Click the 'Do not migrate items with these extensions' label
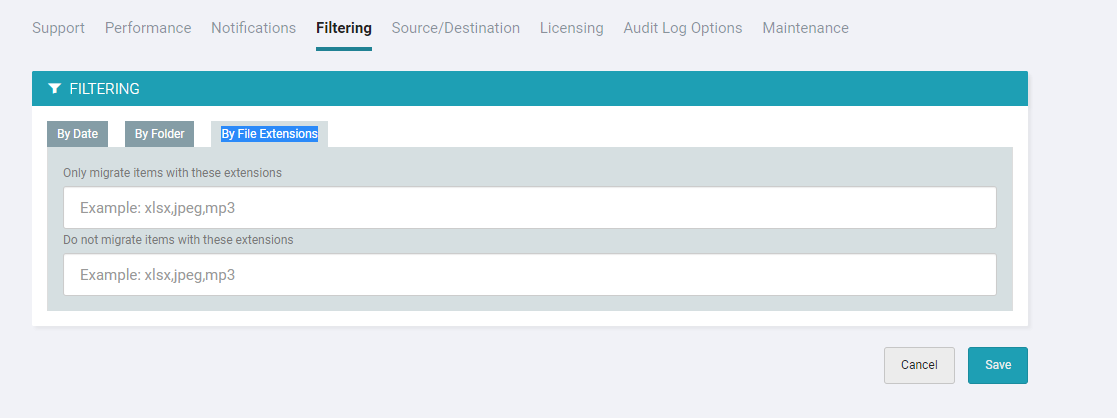 [178, 240]
